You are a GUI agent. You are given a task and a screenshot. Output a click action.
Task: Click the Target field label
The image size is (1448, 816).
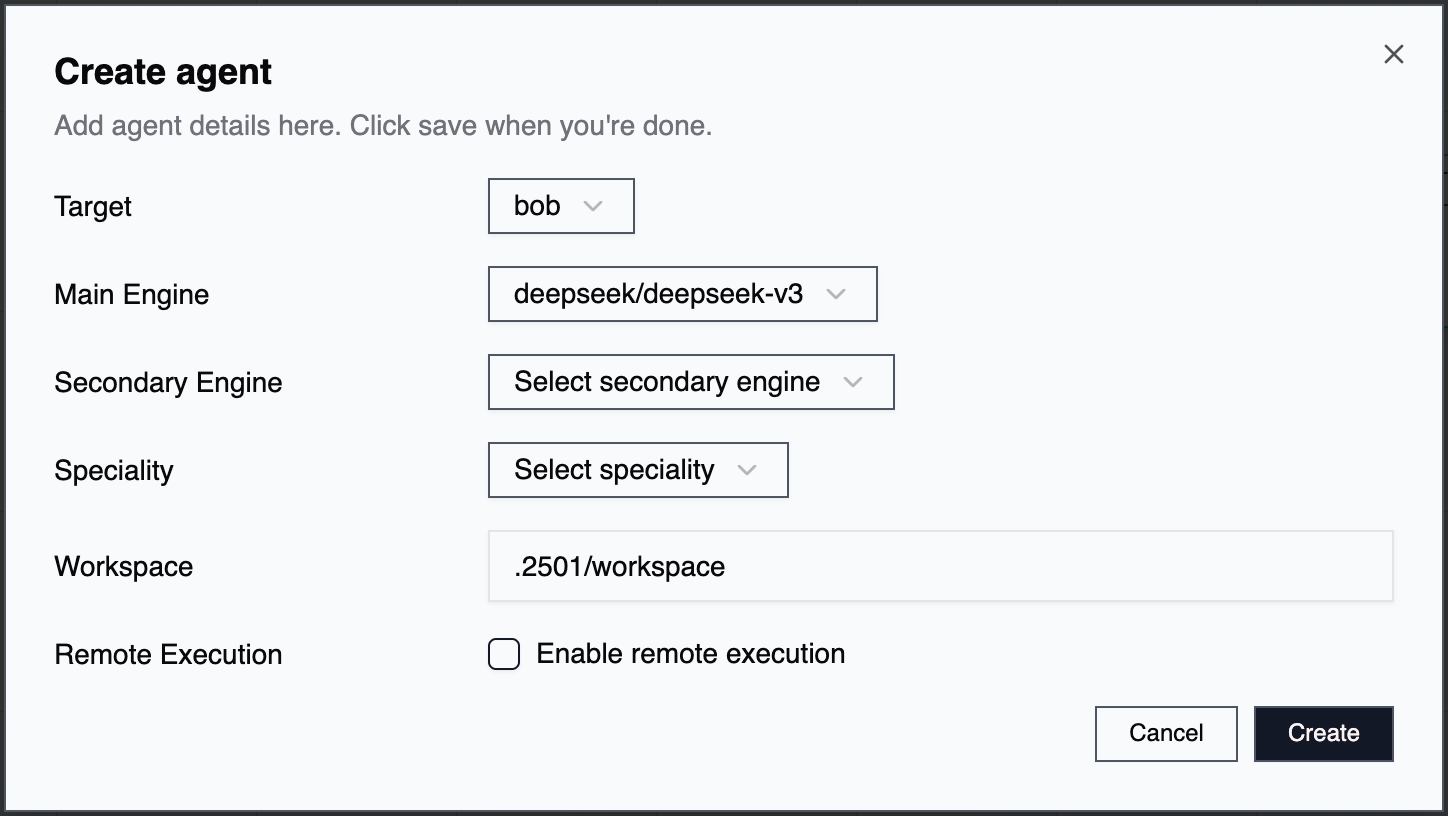click(x=93, y=207)
